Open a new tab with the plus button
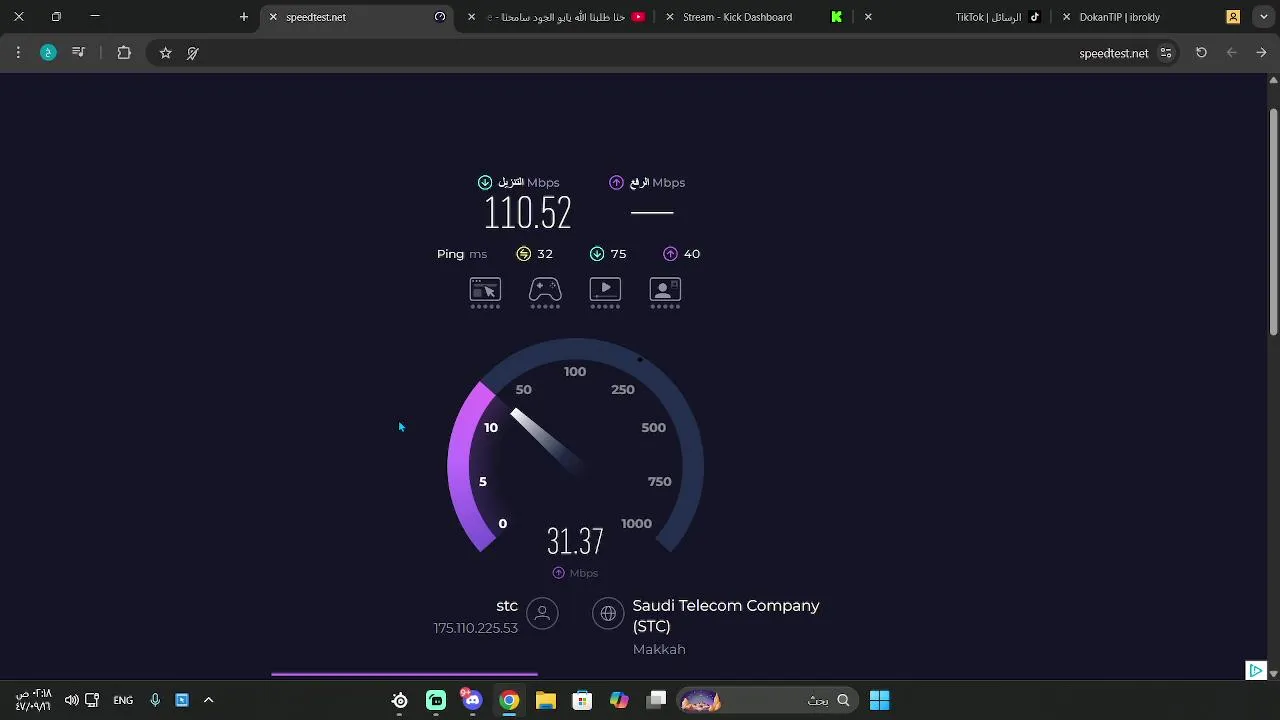 point(244,17)
